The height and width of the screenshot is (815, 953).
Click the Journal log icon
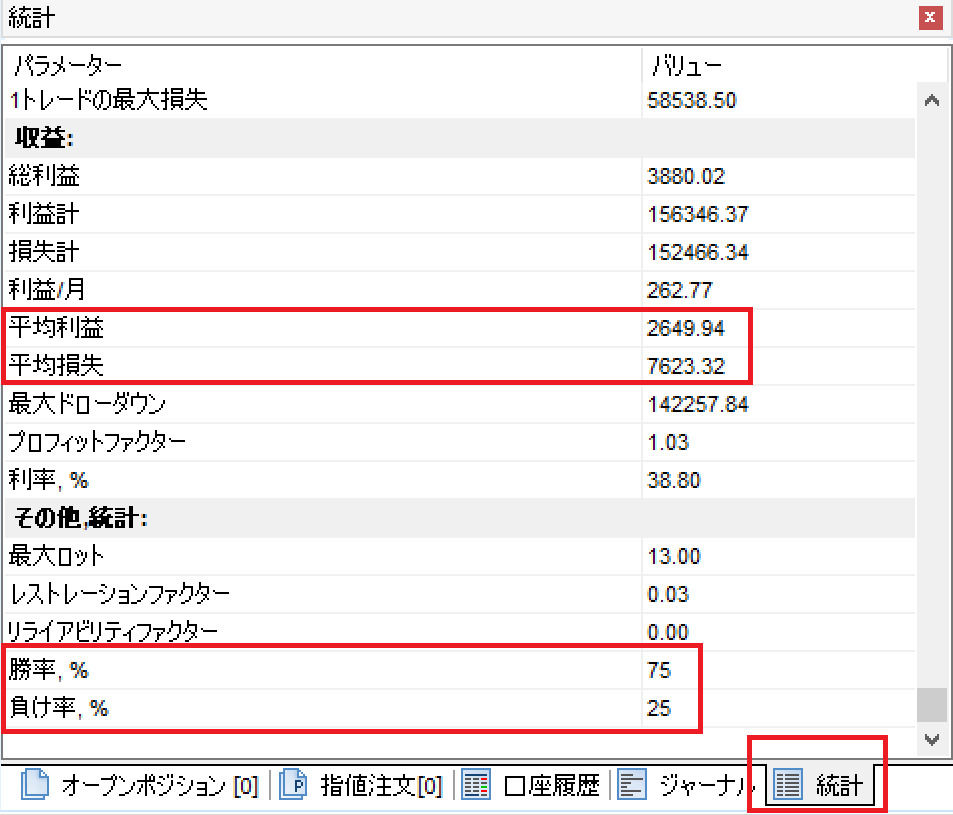[x=632, y=786]
